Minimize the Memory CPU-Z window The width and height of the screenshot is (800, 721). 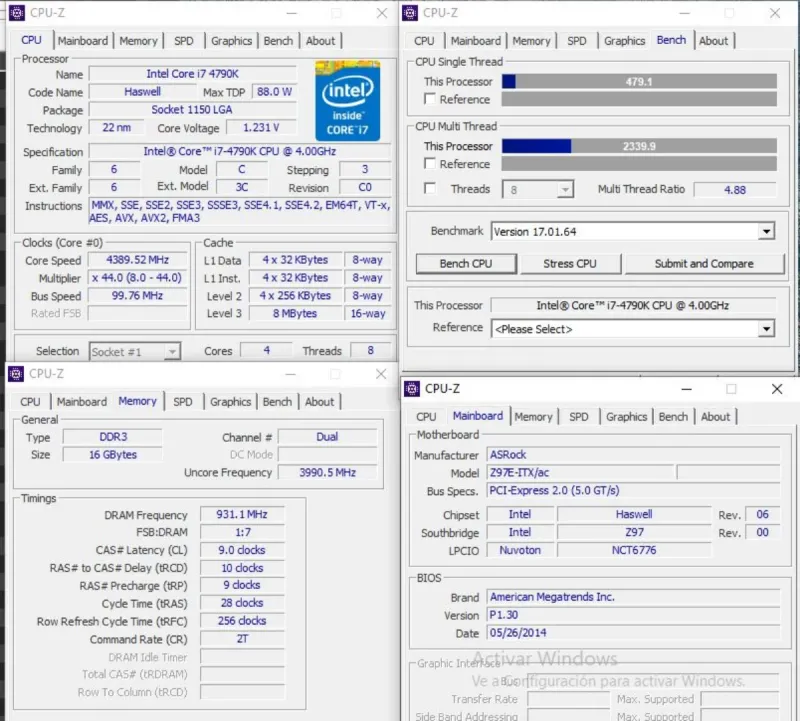pyautogui.click(x=291, y=374)
